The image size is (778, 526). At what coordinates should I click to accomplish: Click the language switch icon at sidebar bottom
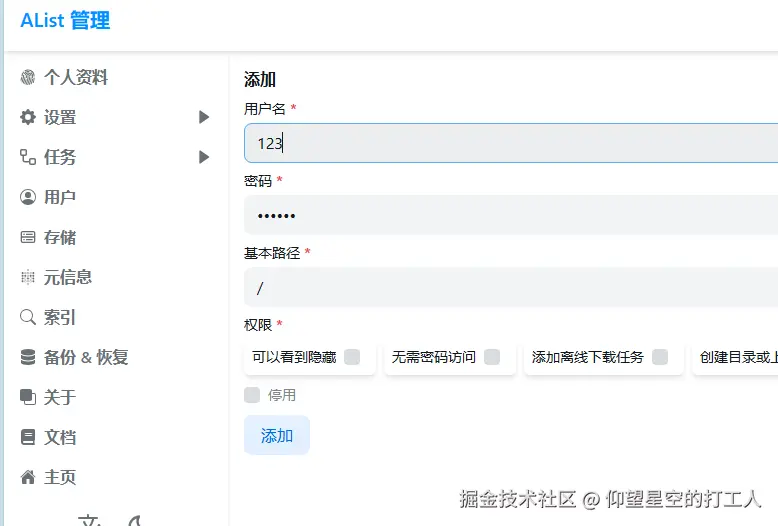tap(90, 520)
